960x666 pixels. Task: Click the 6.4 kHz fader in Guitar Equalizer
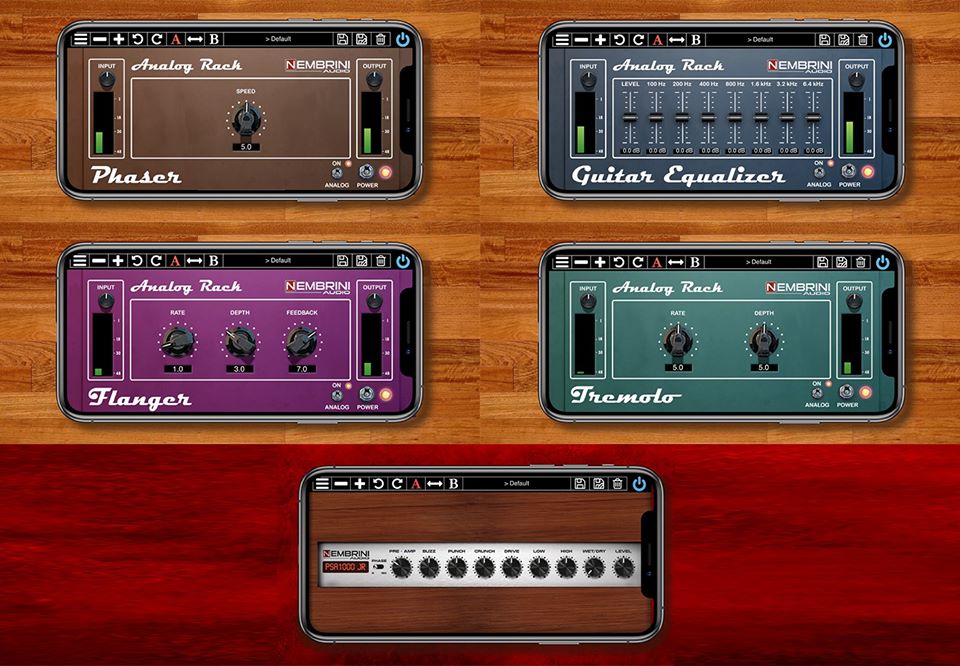pos(813,118)
